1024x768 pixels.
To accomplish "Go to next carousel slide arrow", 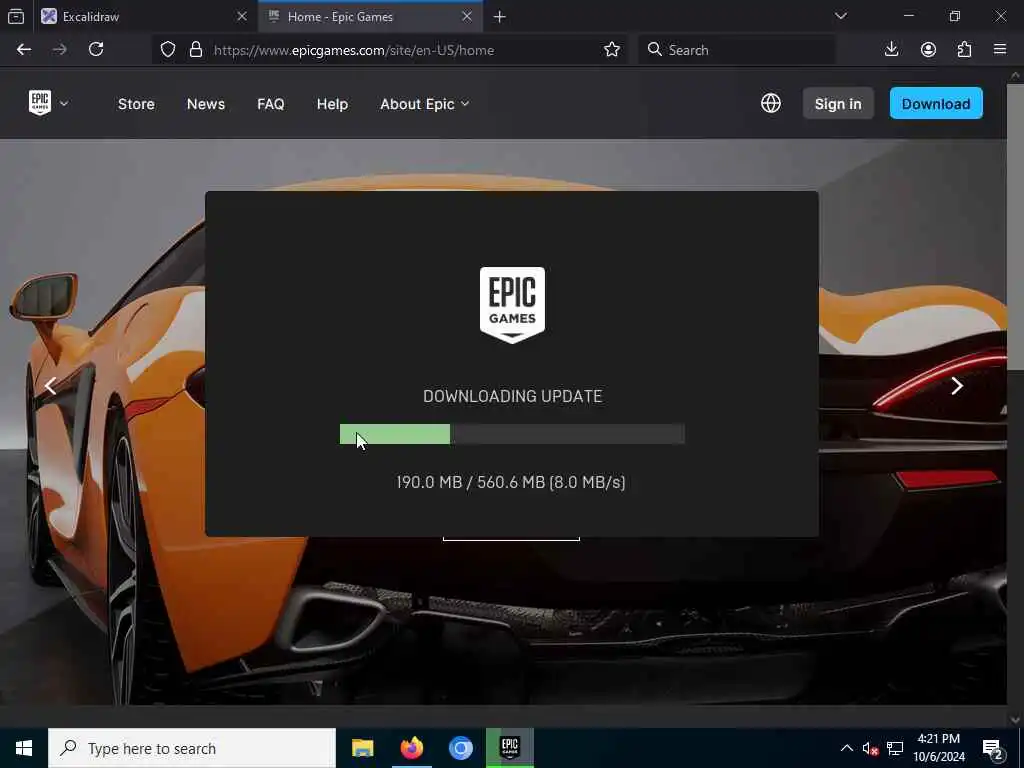I will (957, 386).
